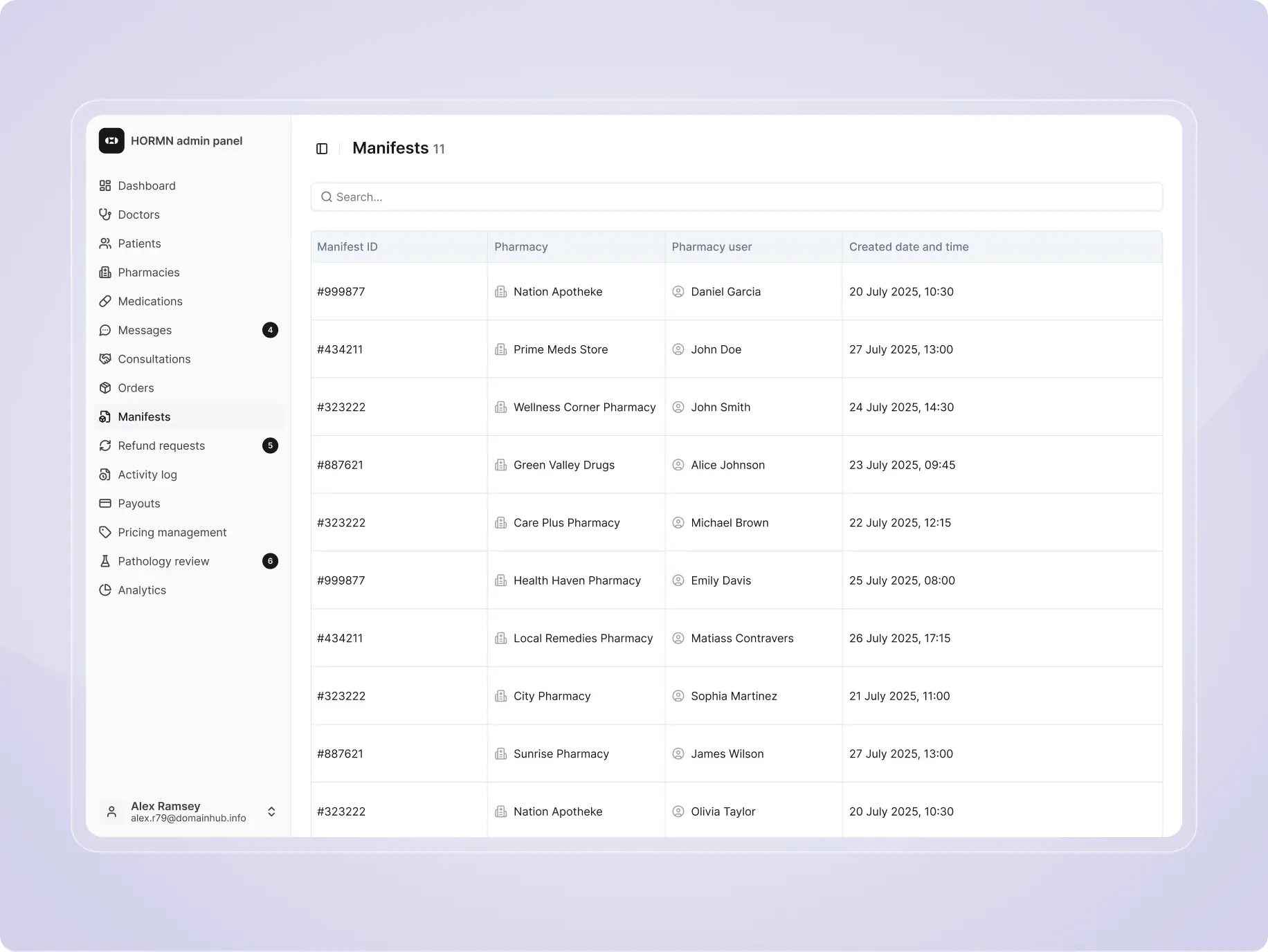Image resolution: width=1268 pixels, height=952 pixels.
Task: Click the Pricing management tag icon
Action: pyautogui.click(x=105, y=533)
